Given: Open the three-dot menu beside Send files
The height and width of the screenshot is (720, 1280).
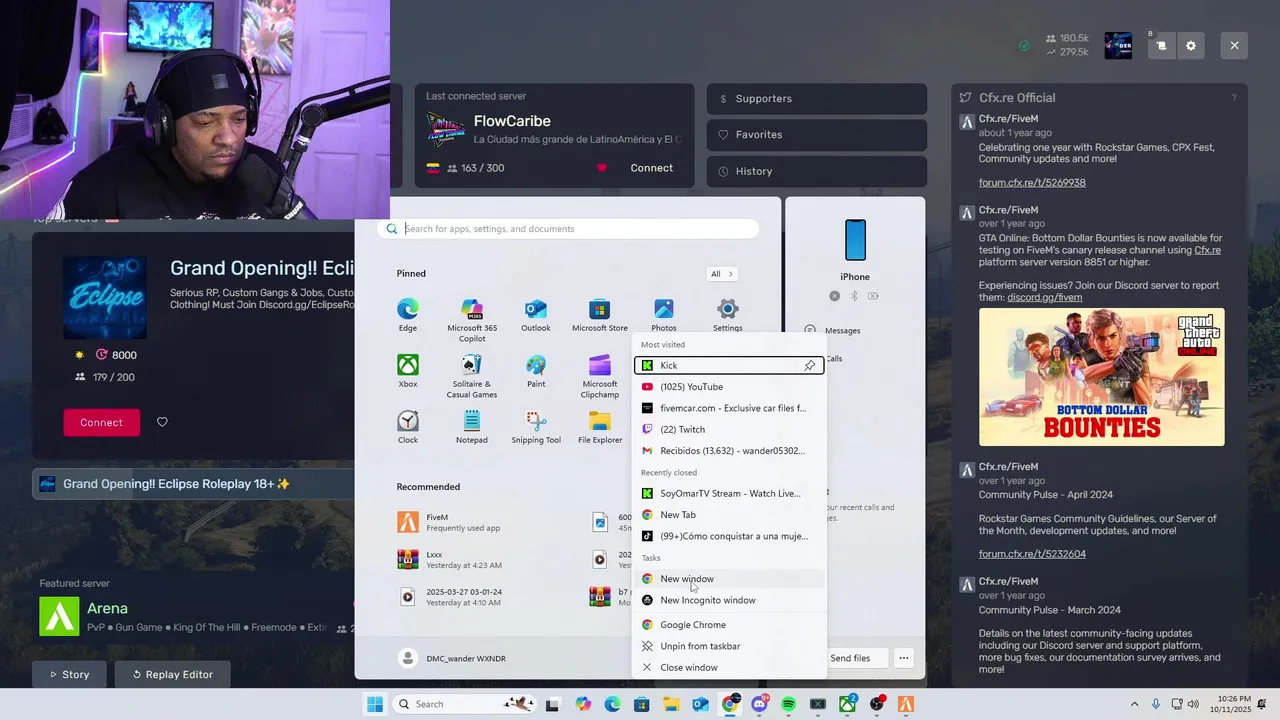Looking at the screenshot, I should pyautogui.click(x=903, y=658).
